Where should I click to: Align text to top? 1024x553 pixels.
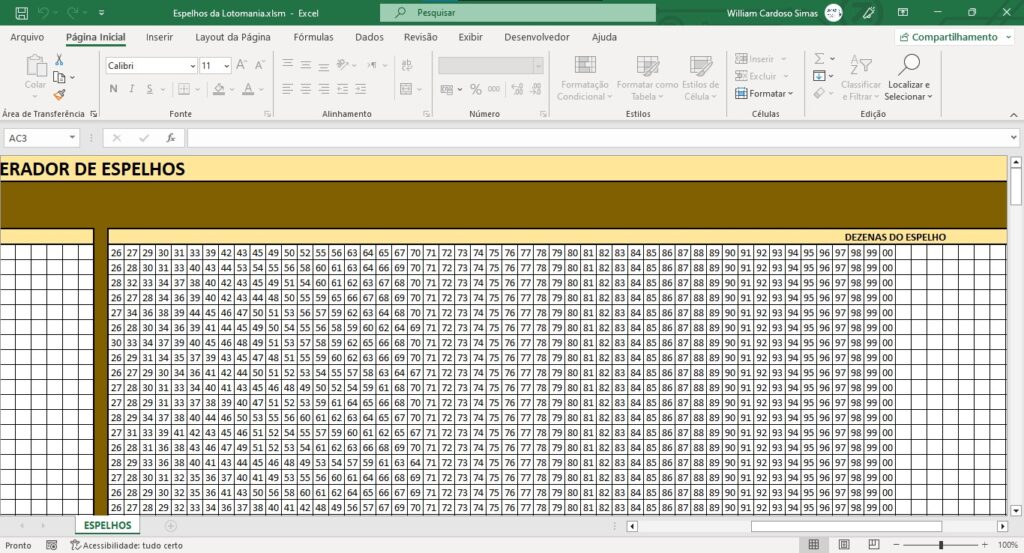(x=287, y=65)
